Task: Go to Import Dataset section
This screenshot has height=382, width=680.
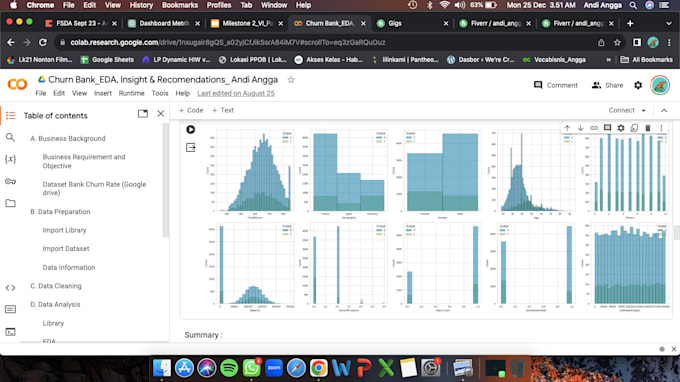Action: 66,248
